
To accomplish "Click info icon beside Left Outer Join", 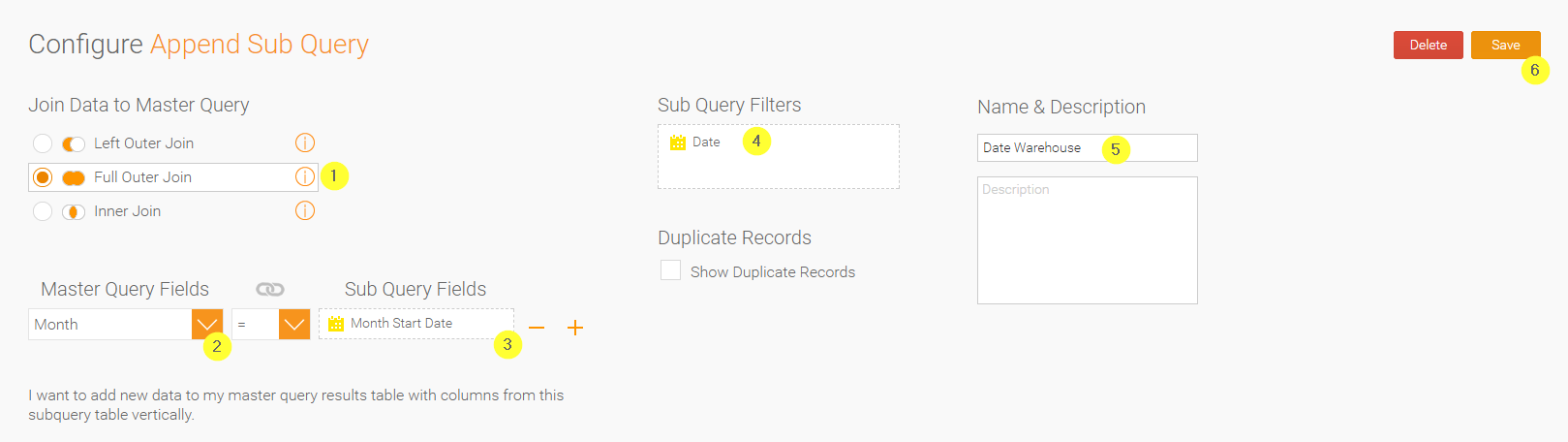I will pos(305,143).
